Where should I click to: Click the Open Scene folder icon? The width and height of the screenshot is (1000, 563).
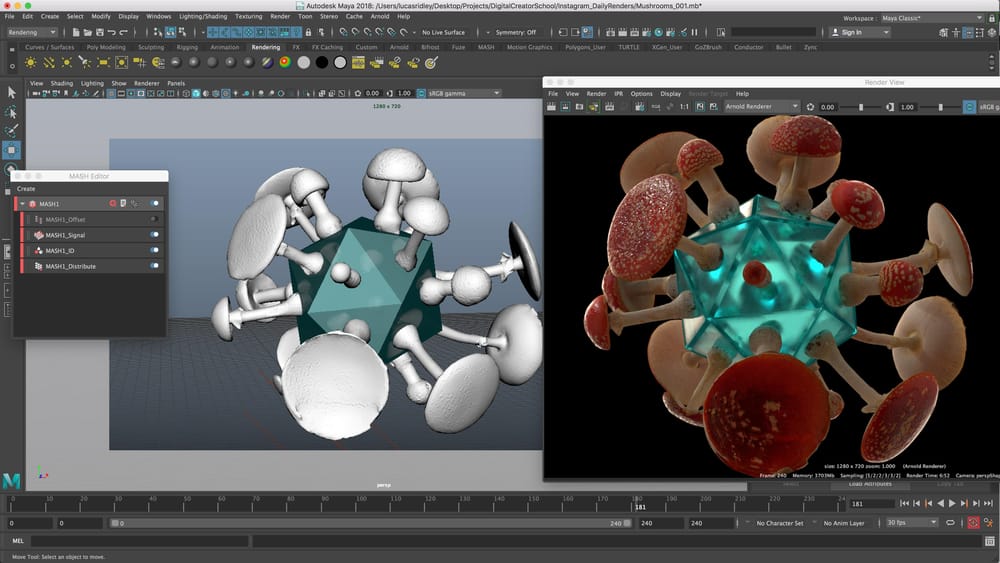(x=87, y=32)
